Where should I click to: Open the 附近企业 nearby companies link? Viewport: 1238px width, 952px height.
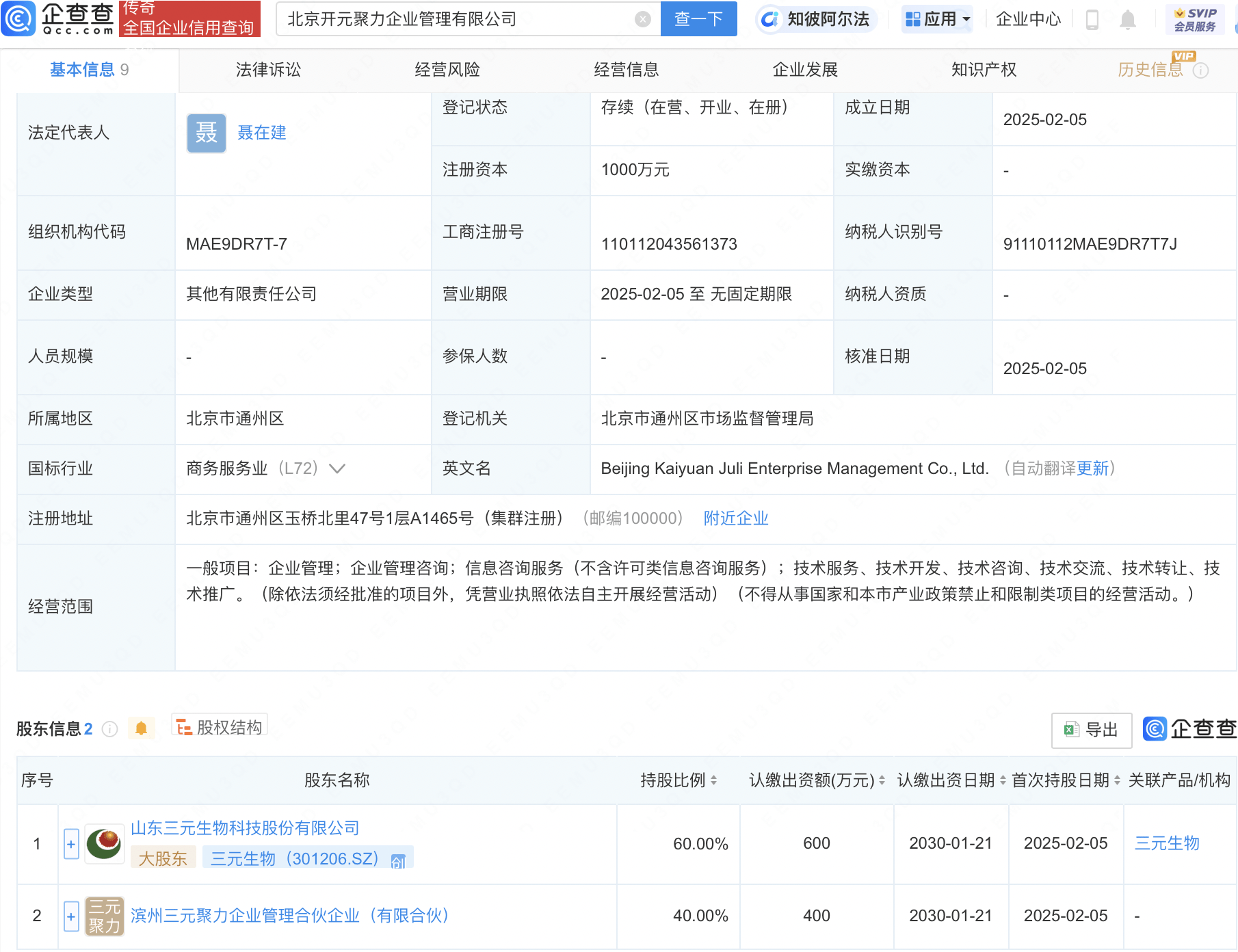pyautogui.click(x=735, y=518)
